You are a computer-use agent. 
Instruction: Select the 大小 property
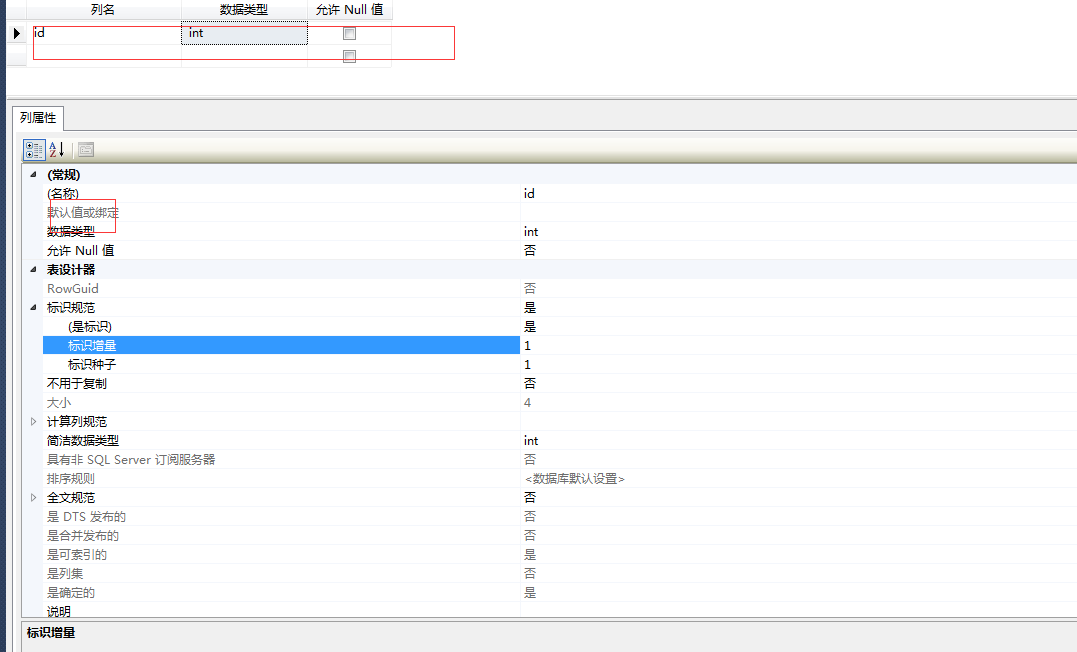coord(281,403)
